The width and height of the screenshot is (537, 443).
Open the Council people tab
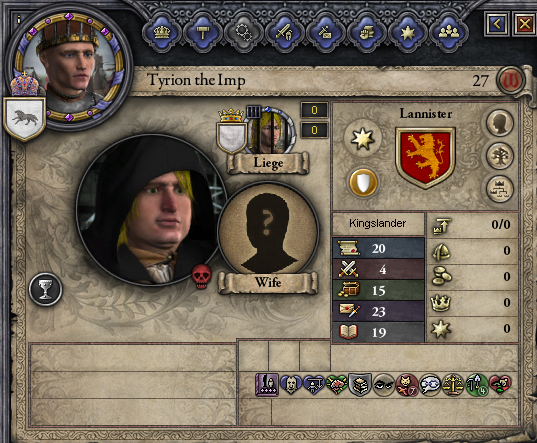pyautogui.click(x=448, y=33)
